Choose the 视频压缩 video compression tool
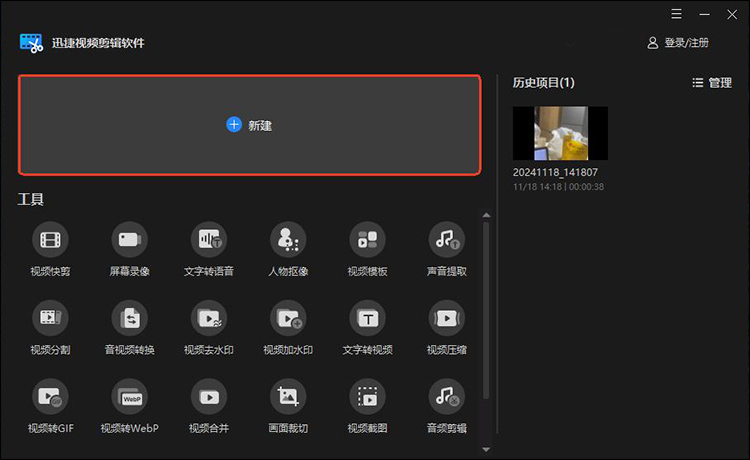Screen dimensions: 750x460 tap(447, 328)
